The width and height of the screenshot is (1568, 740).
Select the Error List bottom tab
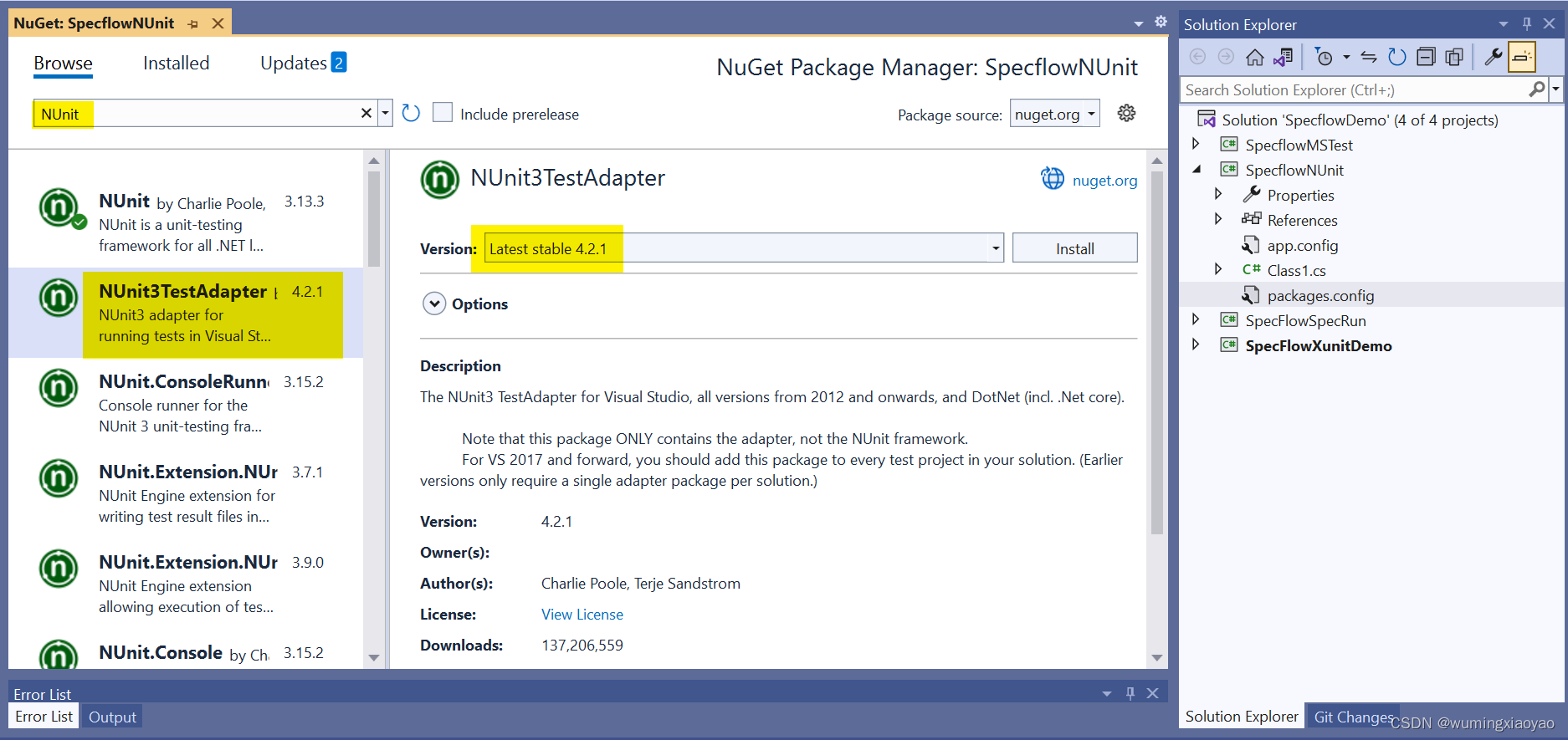click(44, 717)
